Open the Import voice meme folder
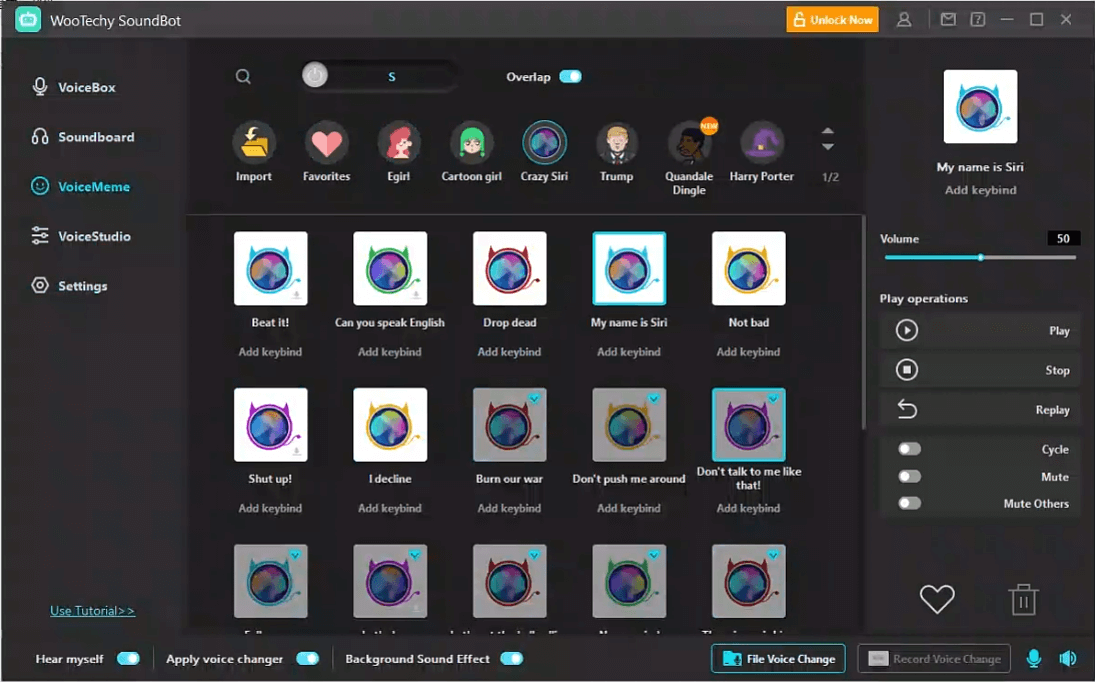The image size is (1095, 682). 254,144
